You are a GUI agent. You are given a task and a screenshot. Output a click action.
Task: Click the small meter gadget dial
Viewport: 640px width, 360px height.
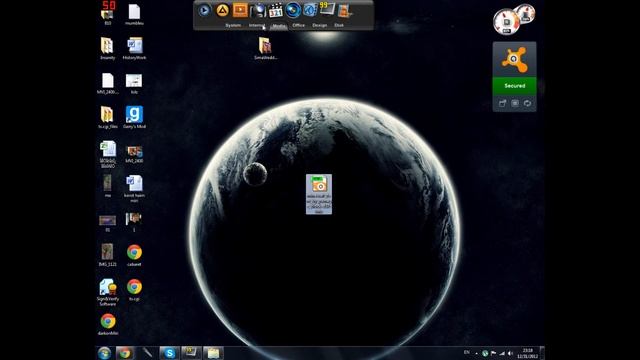(525, 13)
